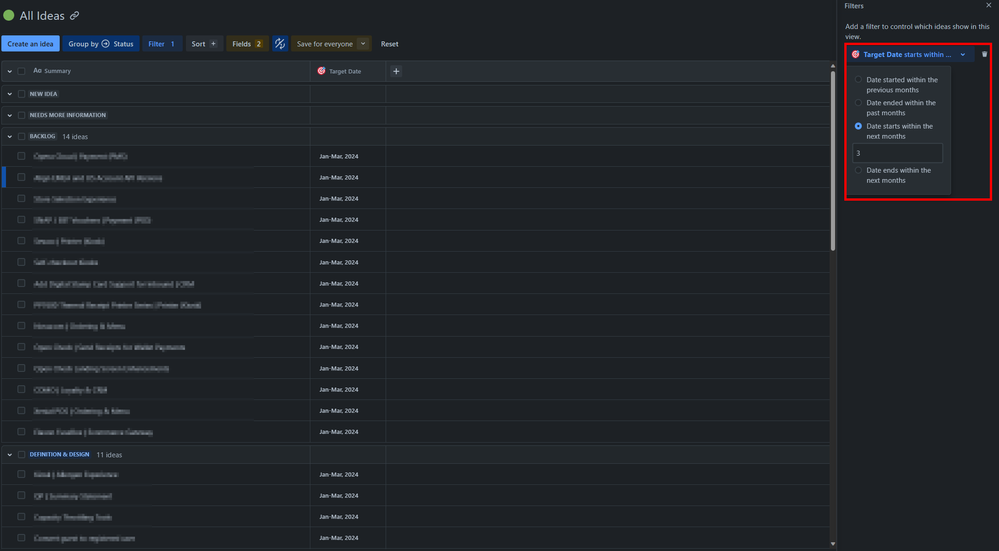The image size is (999, 551).
Task: Add a new column with the plus icon
Action: (x=396, y=71)
